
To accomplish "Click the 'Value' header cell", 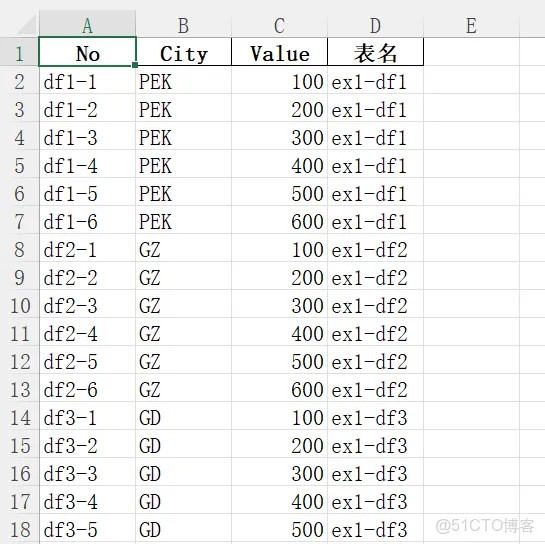I will click(279, 52).
